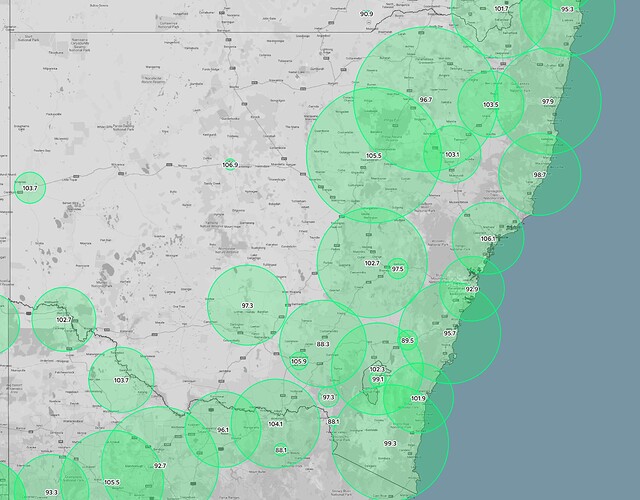Screen dimensions: 640x500
Task: Open the 102.3 station label
Action: (376, 370)
